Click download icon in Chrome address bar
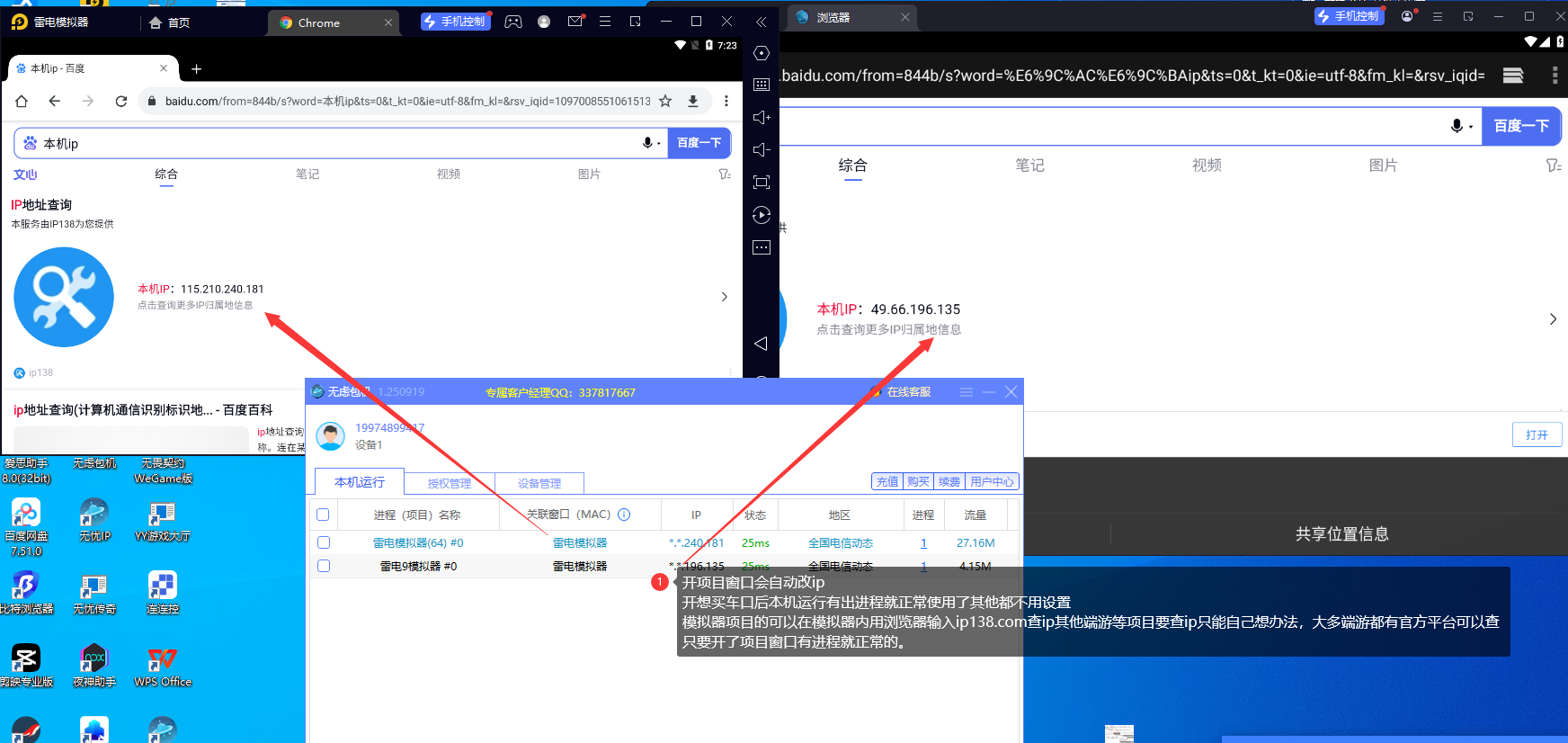This screenshot has width=1568, height=743. pyautogui.click(x=693, y=101)
